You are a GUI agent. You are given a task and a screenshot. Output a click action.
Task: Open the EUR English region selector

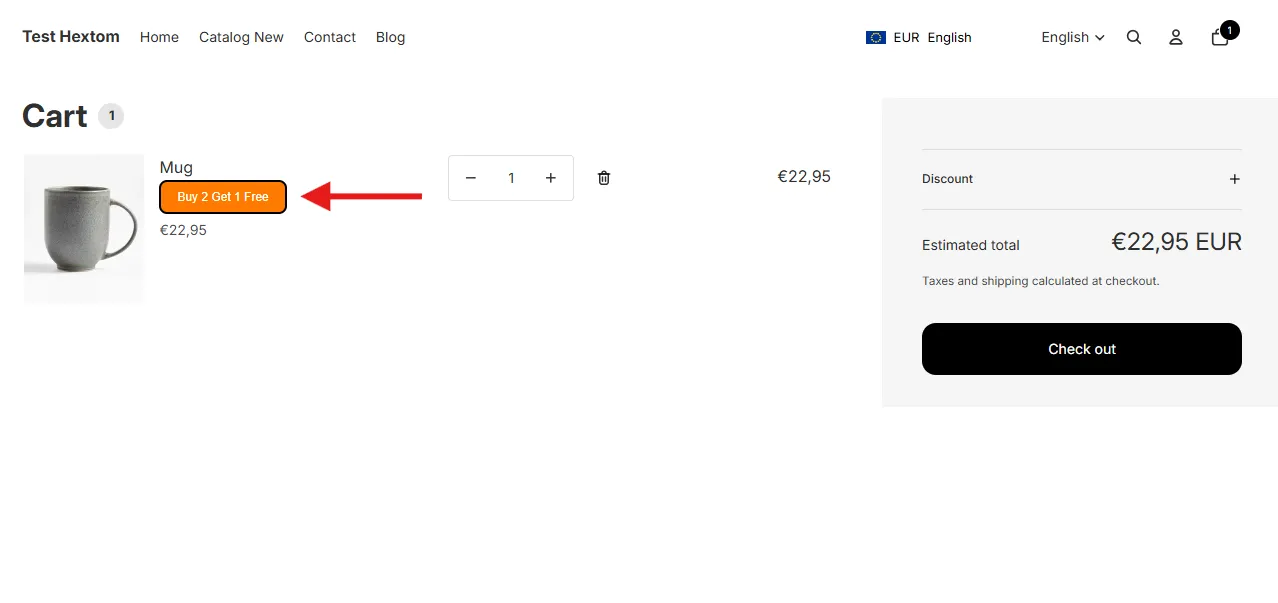(919, 37)
